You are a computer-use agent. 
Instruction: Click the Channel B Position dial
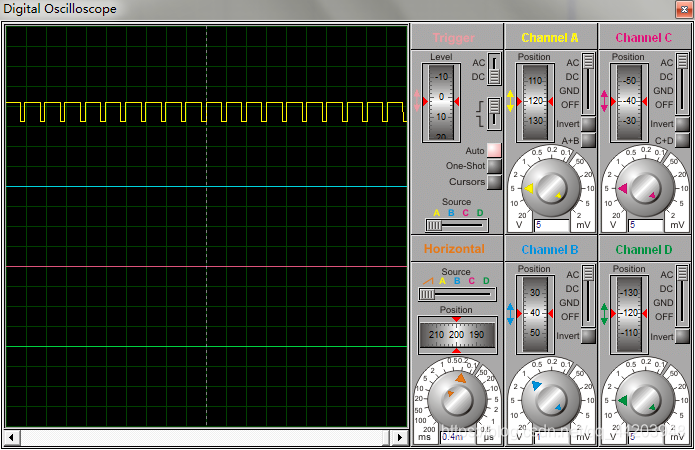point(535,314)
